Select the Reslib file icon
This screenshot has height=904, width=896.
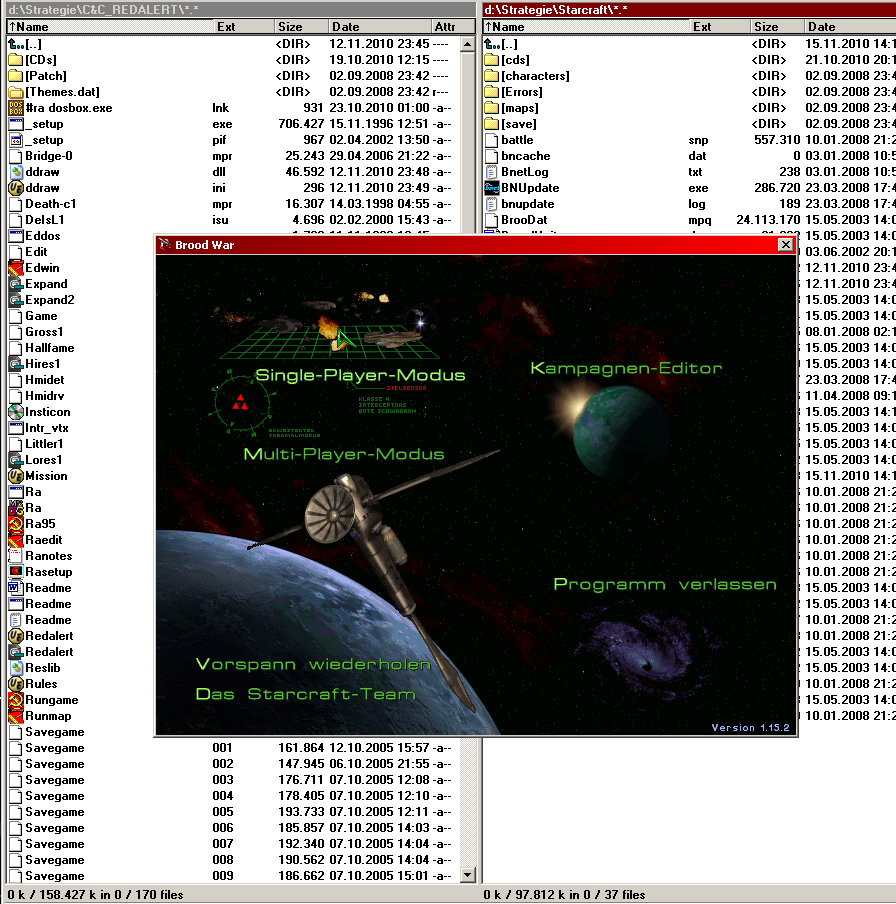(16, 668)
